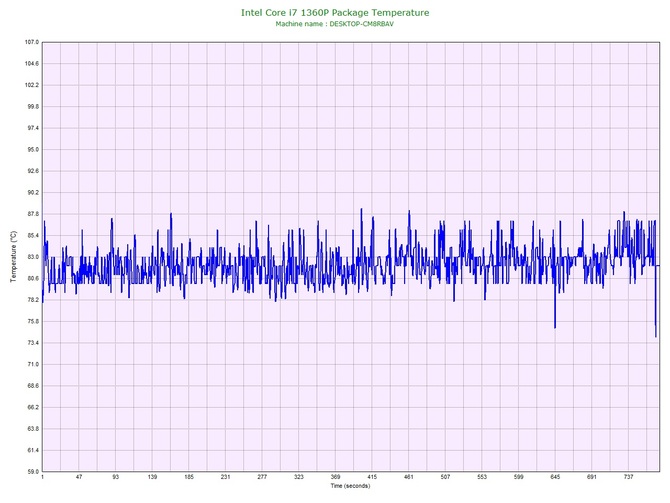Click the 1 x-axis time tick label
The image size is (670, 503).
pyautogui.click(x=42, y=477)
